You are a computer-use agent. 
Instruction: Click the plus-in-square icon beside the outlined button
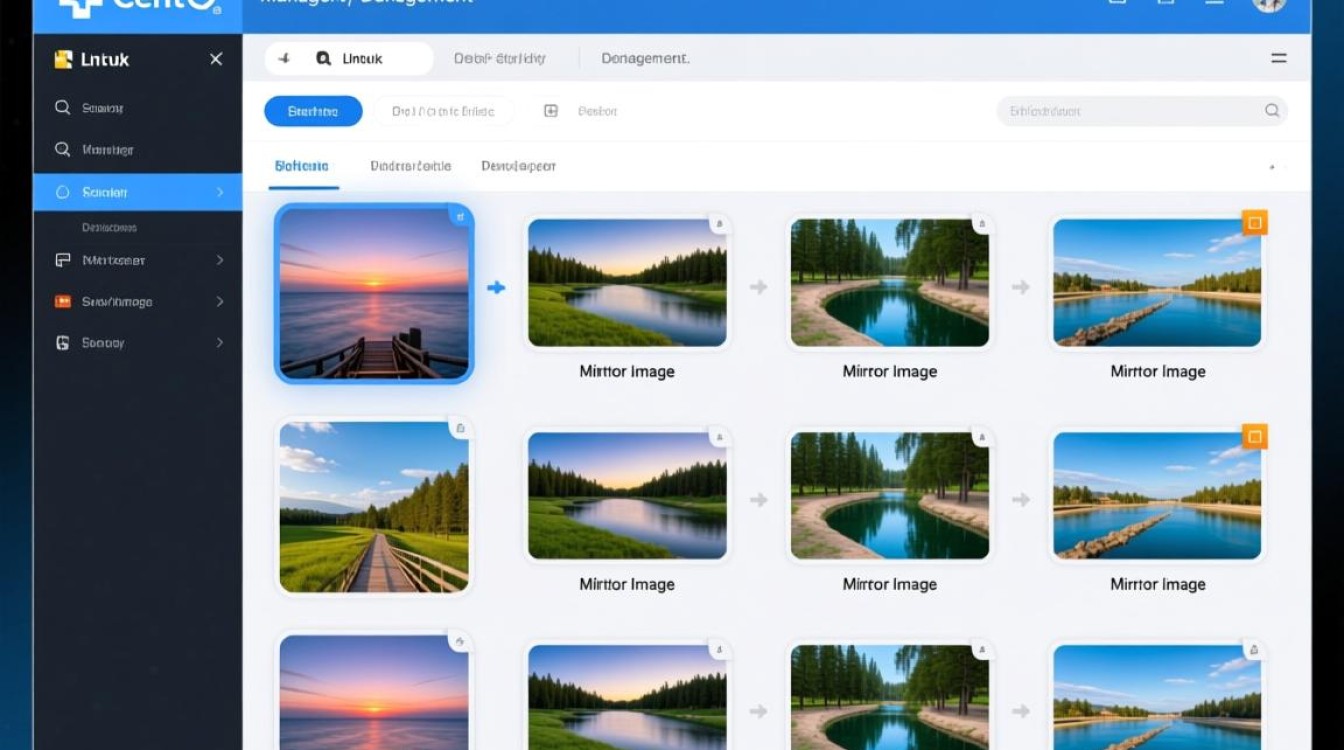point(550,111)
